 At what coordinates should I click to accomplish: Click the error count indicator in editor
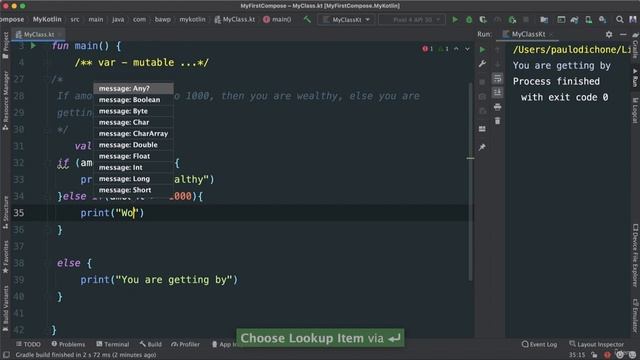click(x=427, y=49)
